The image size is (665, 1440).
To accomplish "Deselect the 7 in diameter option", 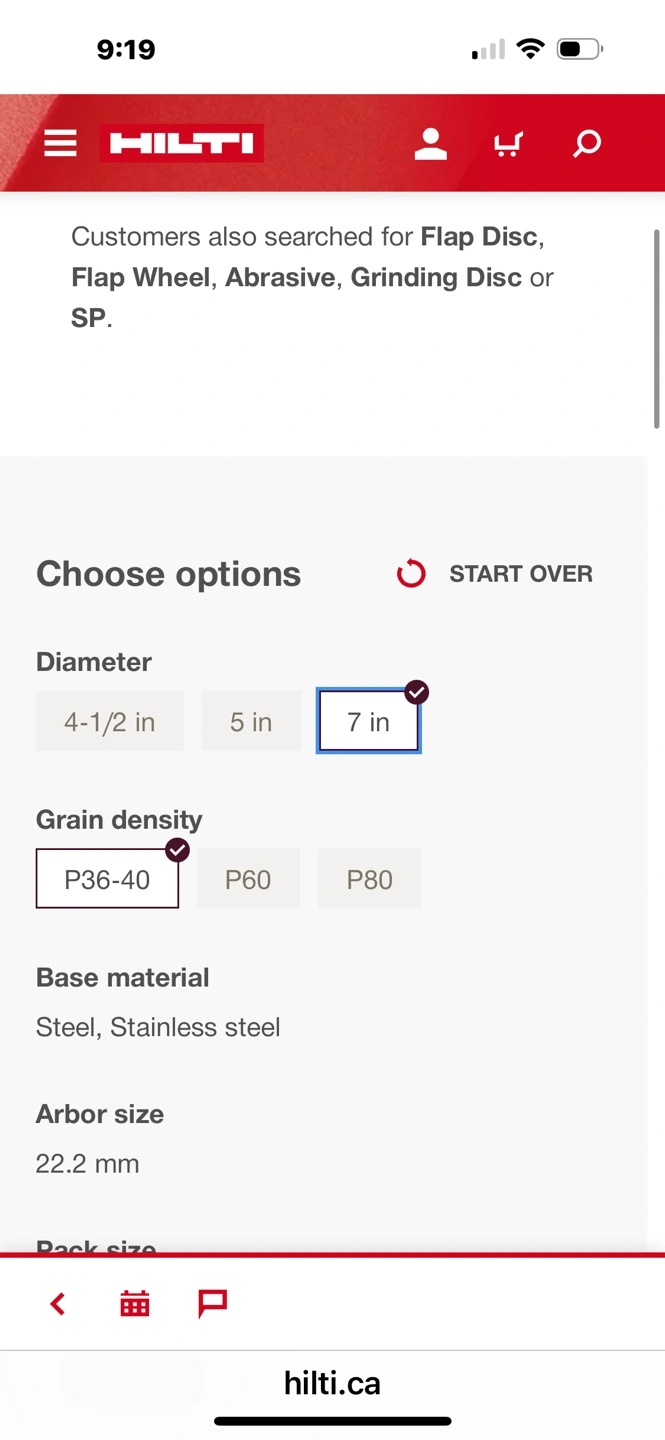I will click(x=369, y=721).
